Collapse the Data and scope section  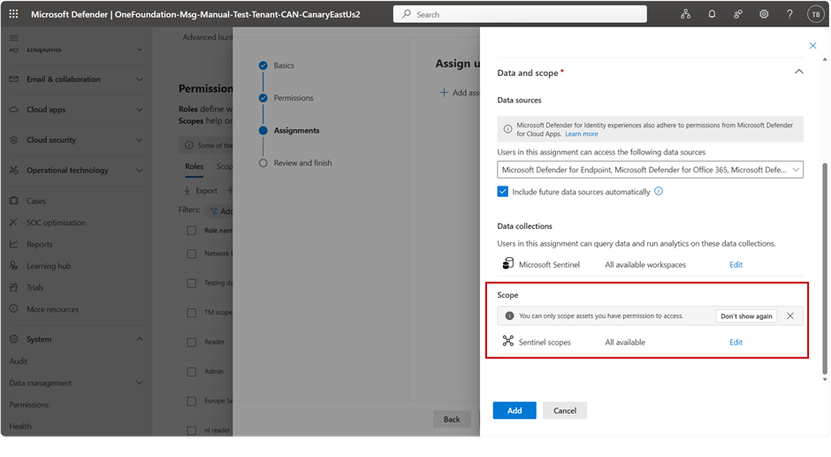[799, 72]
